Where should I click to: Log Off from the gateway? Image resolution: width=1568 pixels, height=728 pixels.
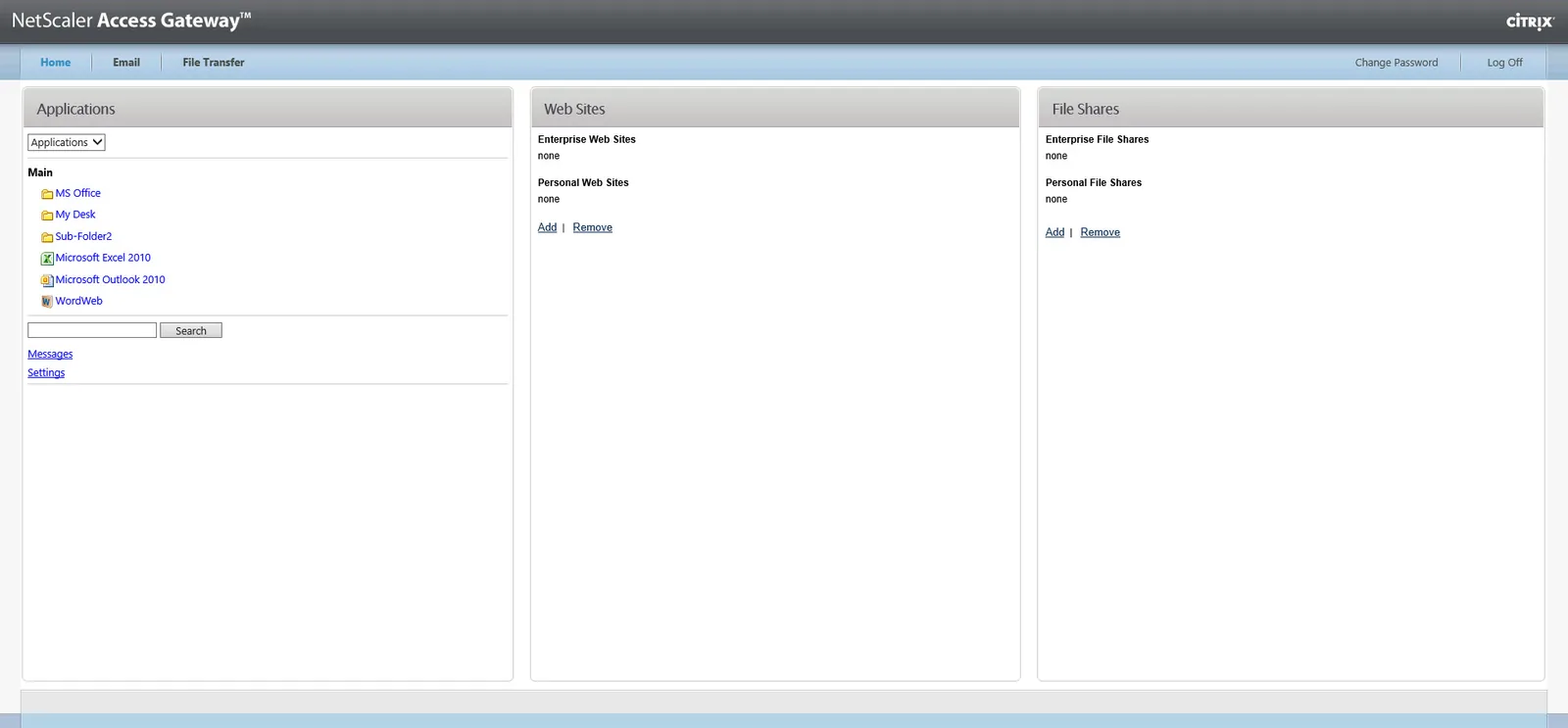point(1504,63)
